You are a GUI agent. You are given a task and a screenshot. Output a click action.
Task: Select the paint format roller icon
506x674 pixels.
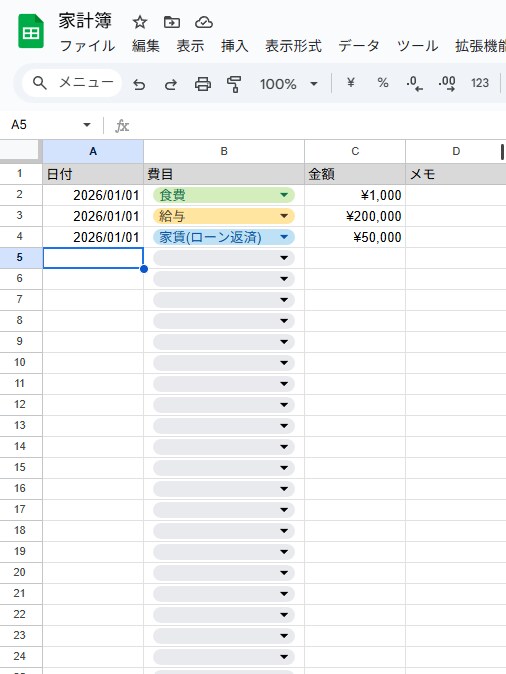(234, 84)
